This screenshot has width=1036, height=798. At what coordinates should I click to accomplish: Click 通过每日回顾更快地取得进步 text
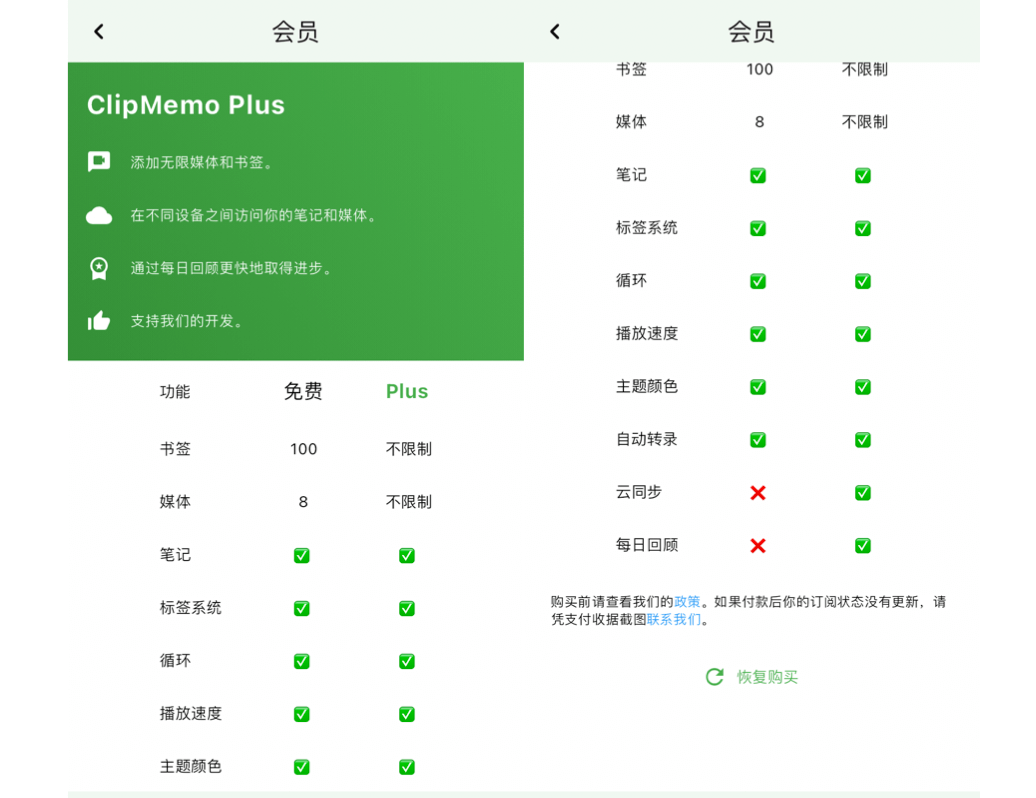[231, 268]
